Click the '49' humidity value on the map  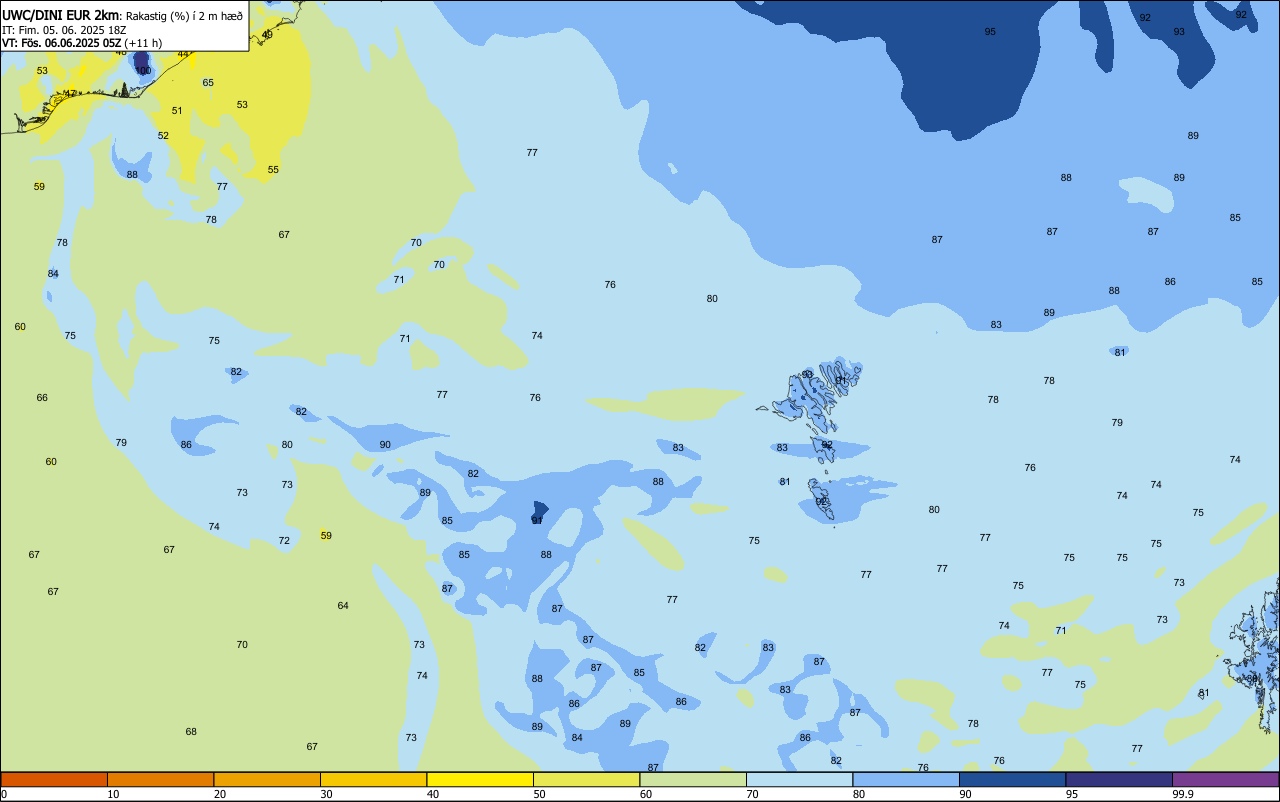point(267,35)
